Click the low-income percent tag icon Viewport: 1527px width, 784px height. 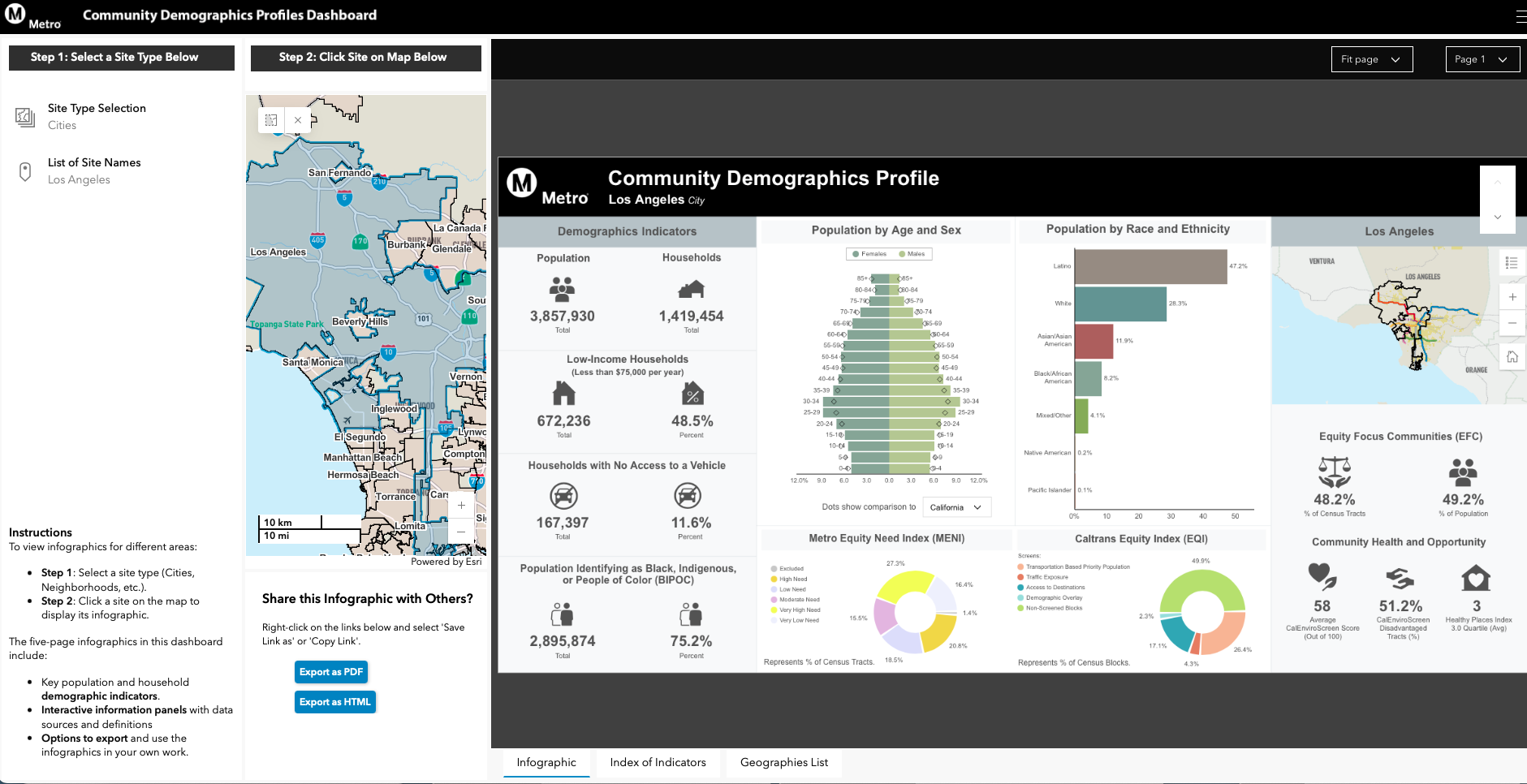coord(692,394)
